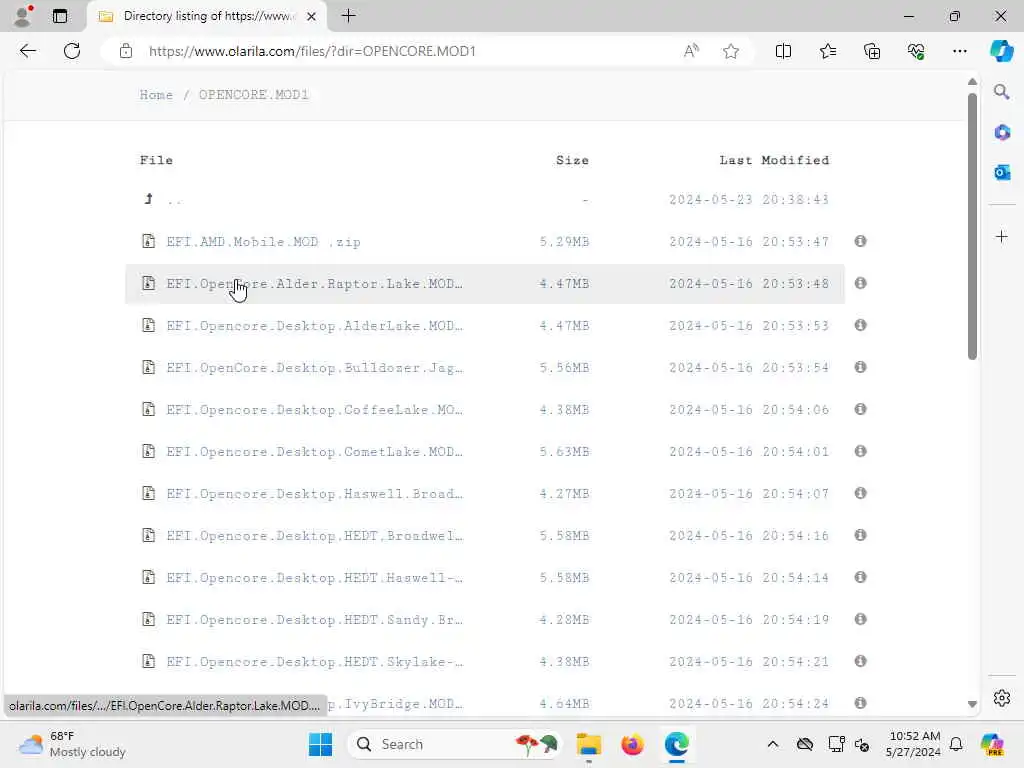Open File Explorer from taskbar
The height and width of the screenshot is (768, 1024).
pyautogui.click(x=588, y=744)
